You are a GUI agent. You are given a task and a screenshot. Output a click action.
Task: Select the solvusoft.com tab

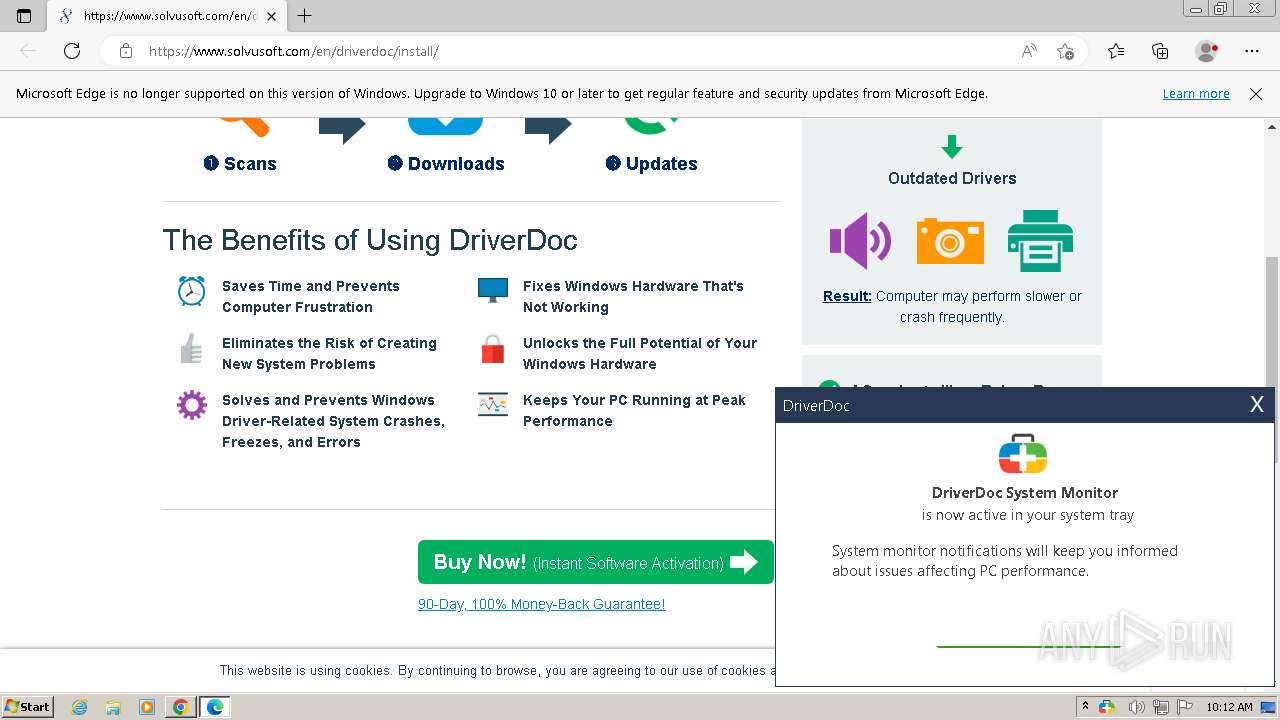(168, 16)
